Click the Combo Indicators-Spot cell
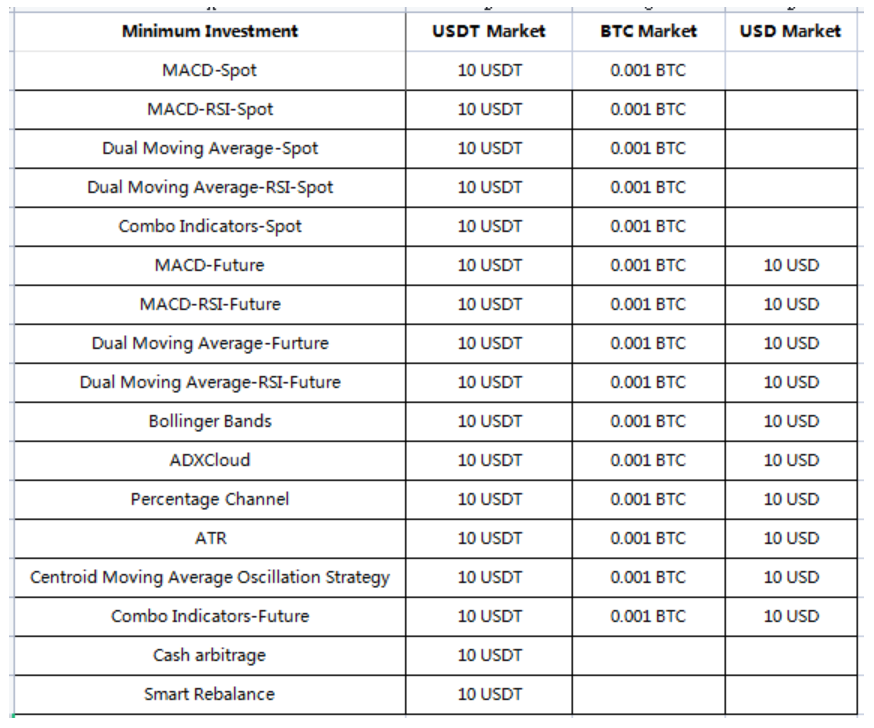Image resolution: width=874 pixels, height=728 pixels. click(210, 227)
